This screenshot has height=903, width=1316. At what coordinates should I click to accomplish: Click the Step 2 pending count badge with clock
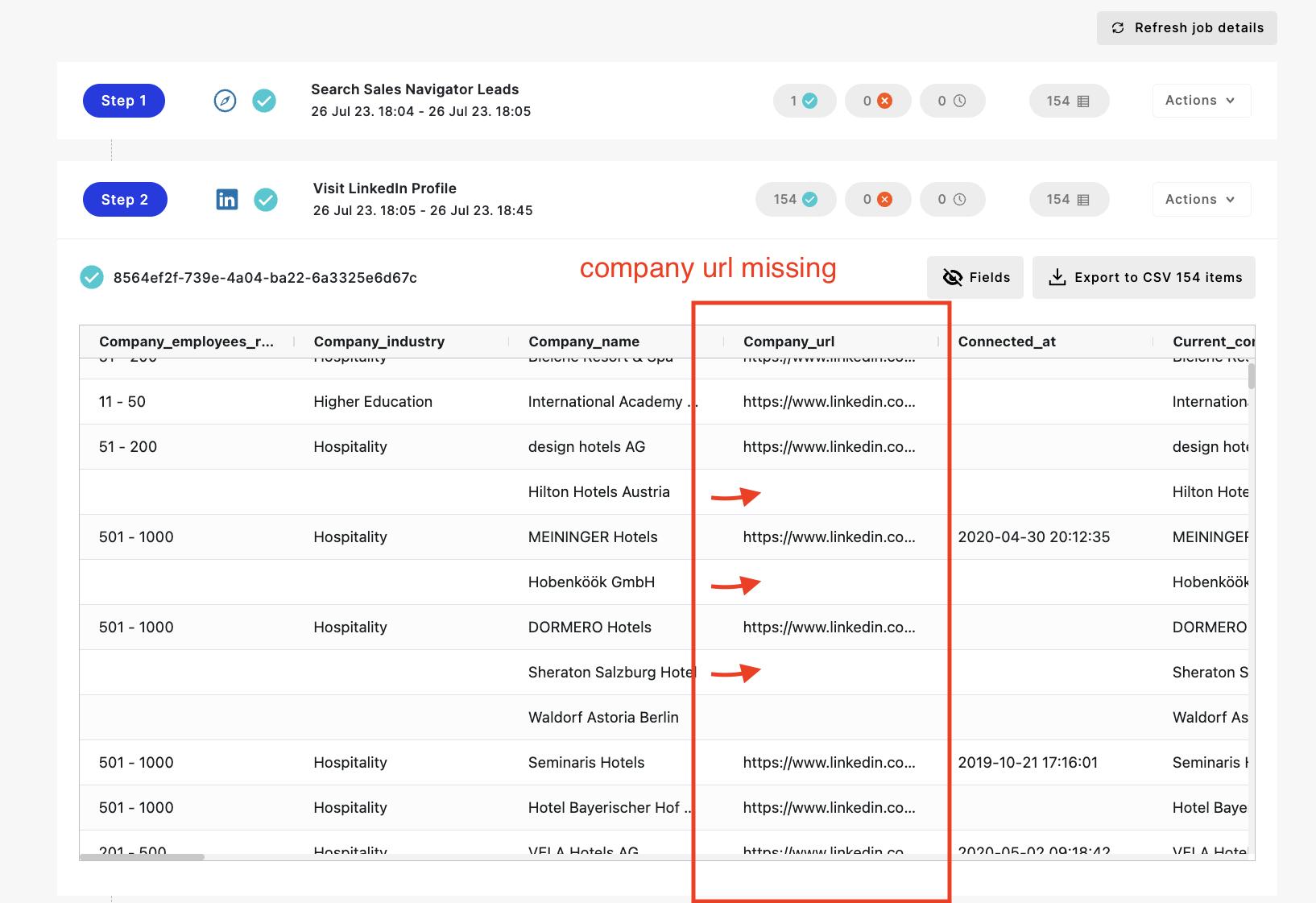point(953,200)
